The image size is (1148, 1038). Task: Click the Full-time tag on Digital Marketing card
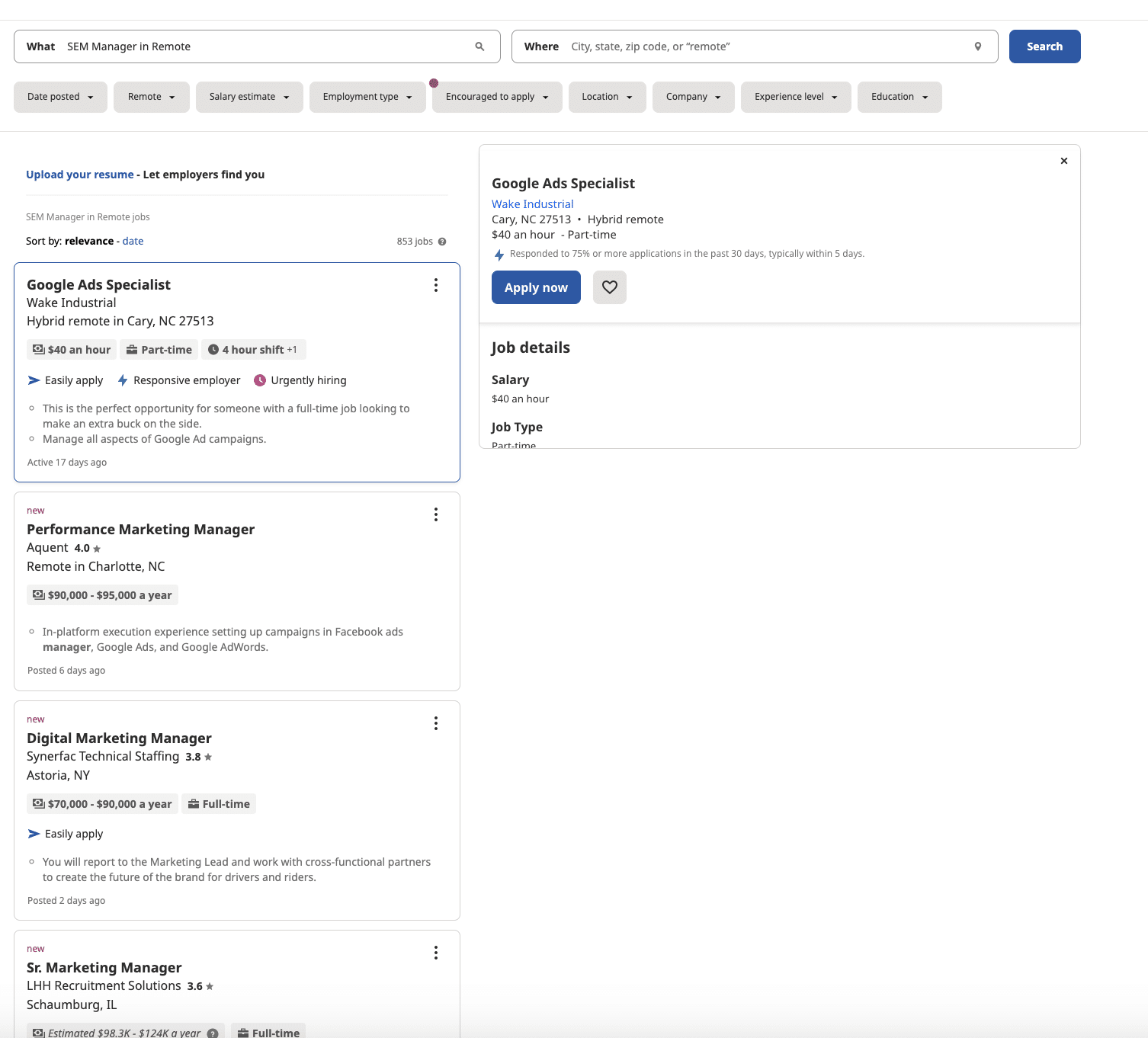click(x=219, y=804)
